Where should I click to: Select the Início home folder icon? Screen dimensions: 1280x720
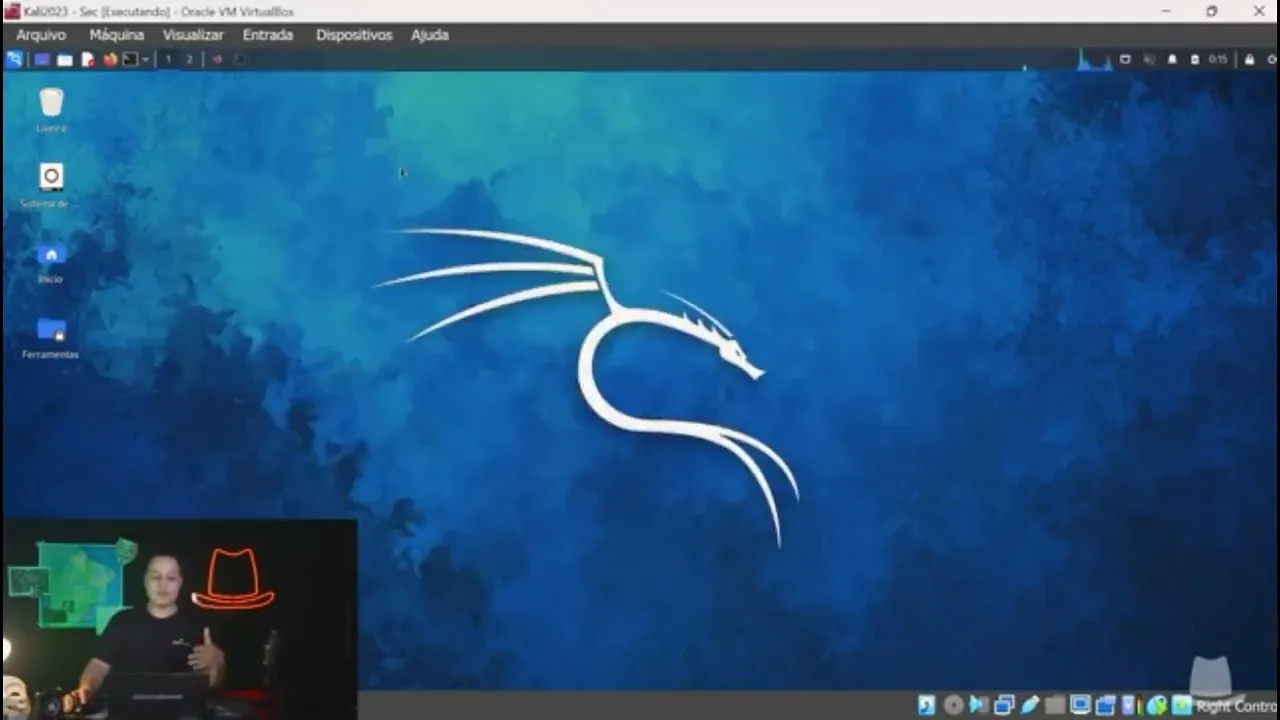click(x=51, y=262)
